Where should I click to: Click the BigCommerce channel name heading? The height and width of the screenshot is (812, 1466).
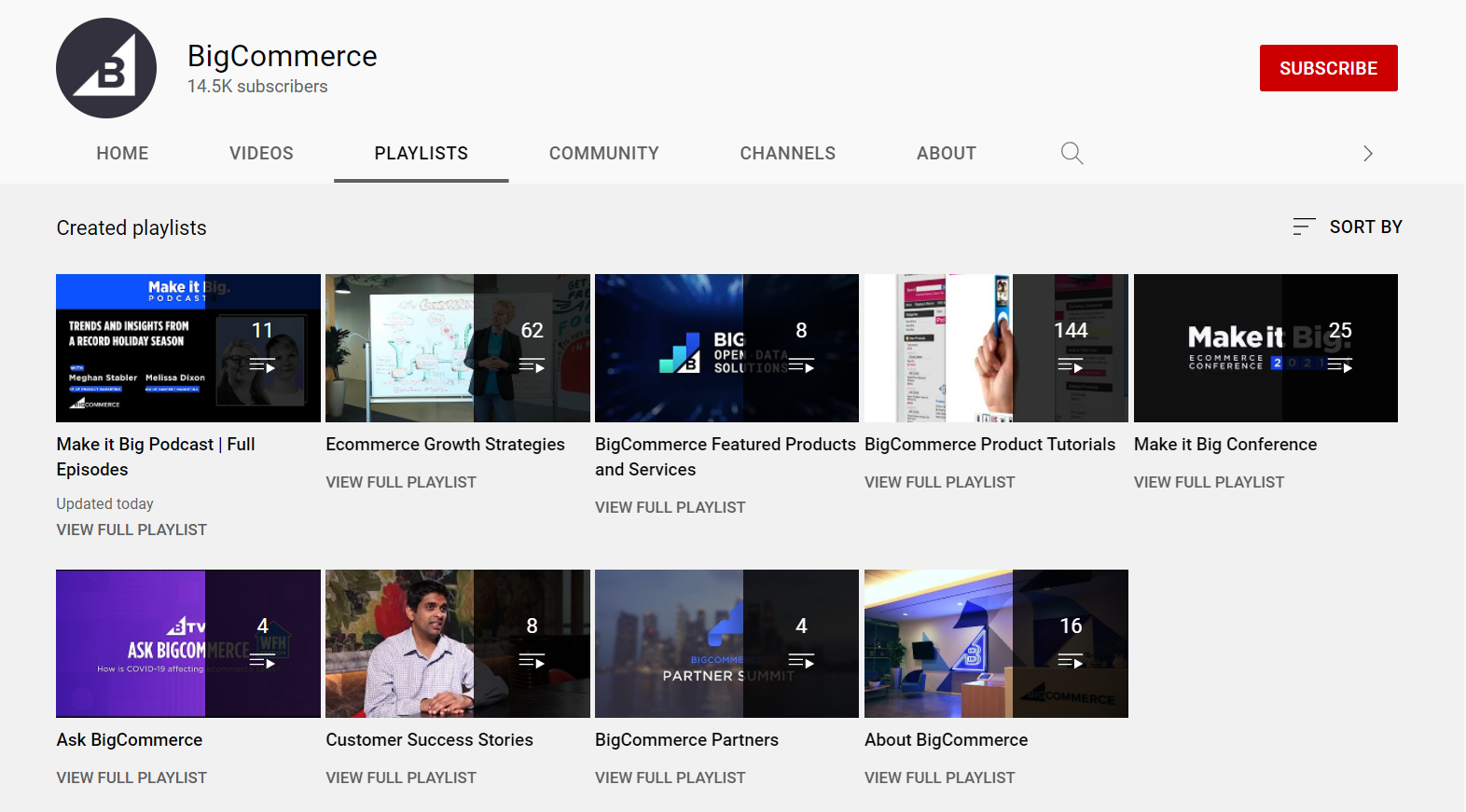click(x=283, y=56)
